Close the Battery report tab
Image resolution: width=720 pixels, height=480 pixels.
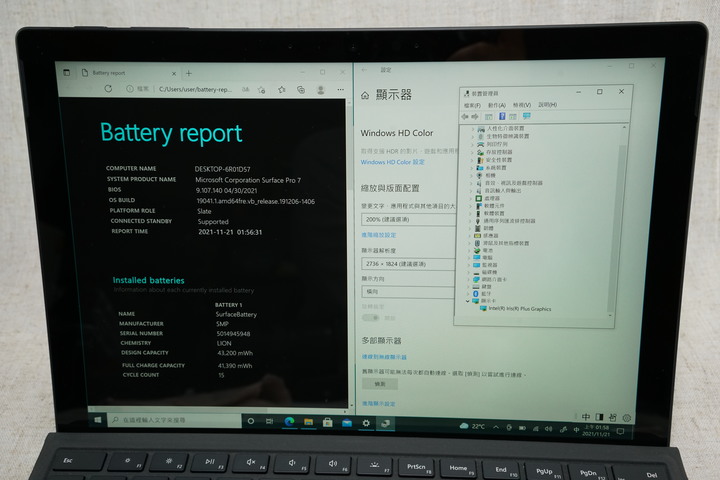(x=174, y=73)
